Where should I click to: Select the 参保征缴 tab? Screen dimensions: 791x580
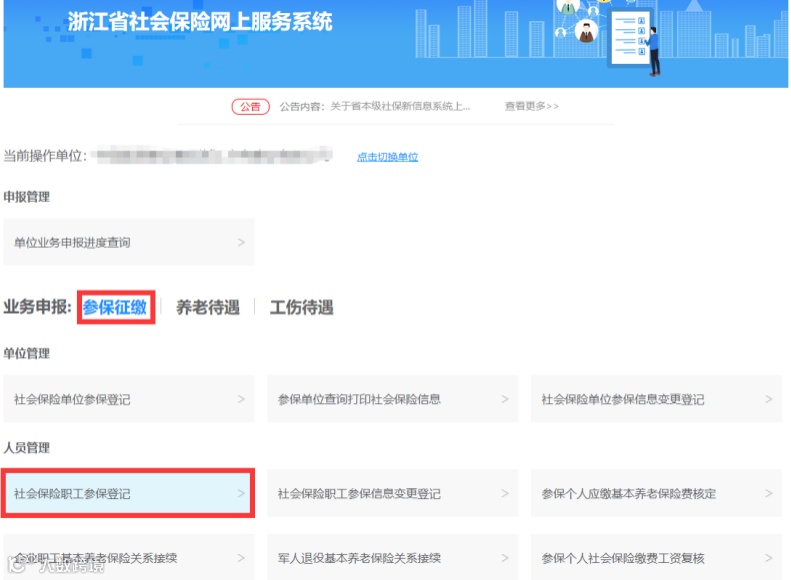coord(115,307)
